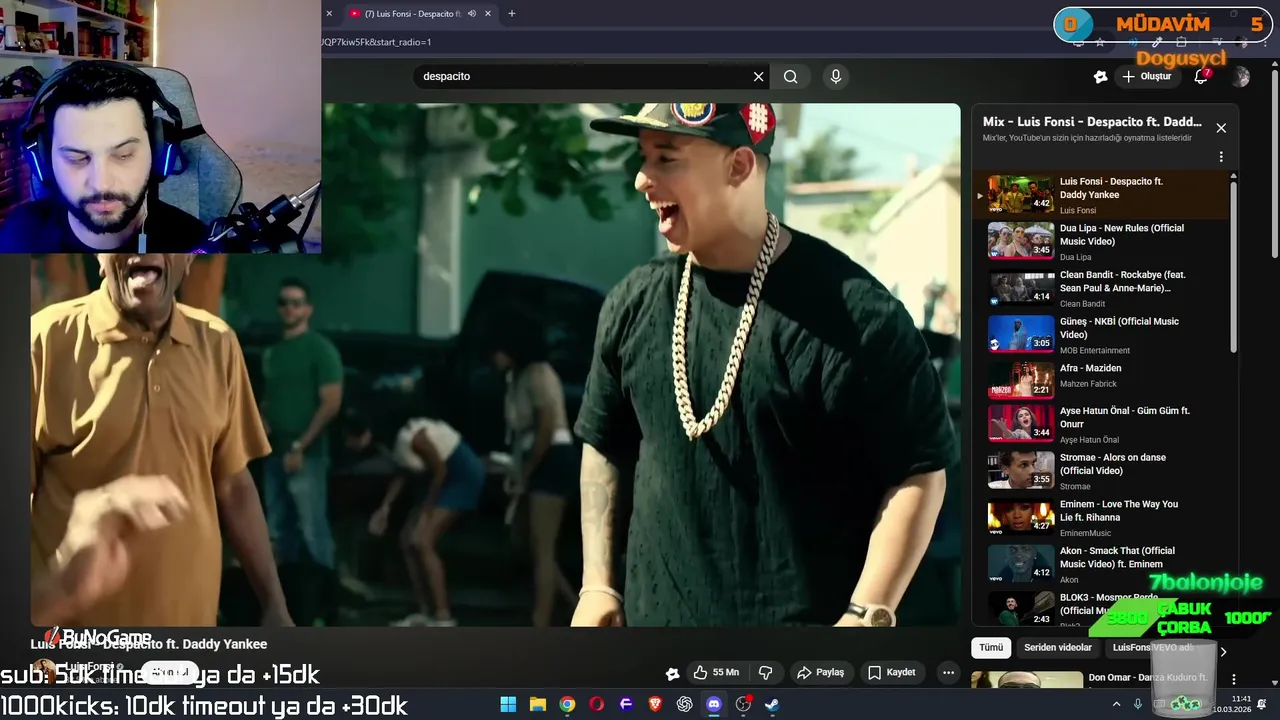This screenshot has width=1280, height=720.
Task: Show next filter chips with arrow
Action: click(x=1222, y=652)
